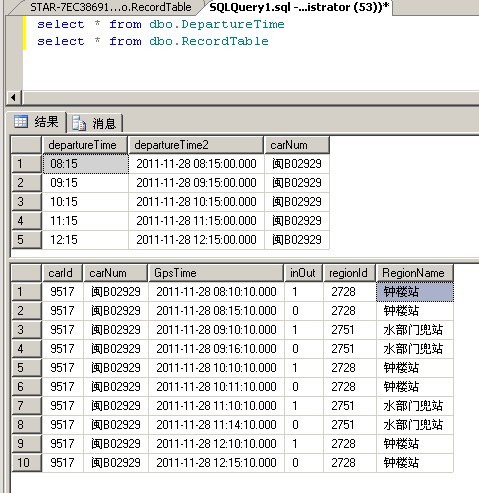Click the GpsTime column header
This screenshot has width=479, height=493.
pyautogui.click(x=216, y=273)
